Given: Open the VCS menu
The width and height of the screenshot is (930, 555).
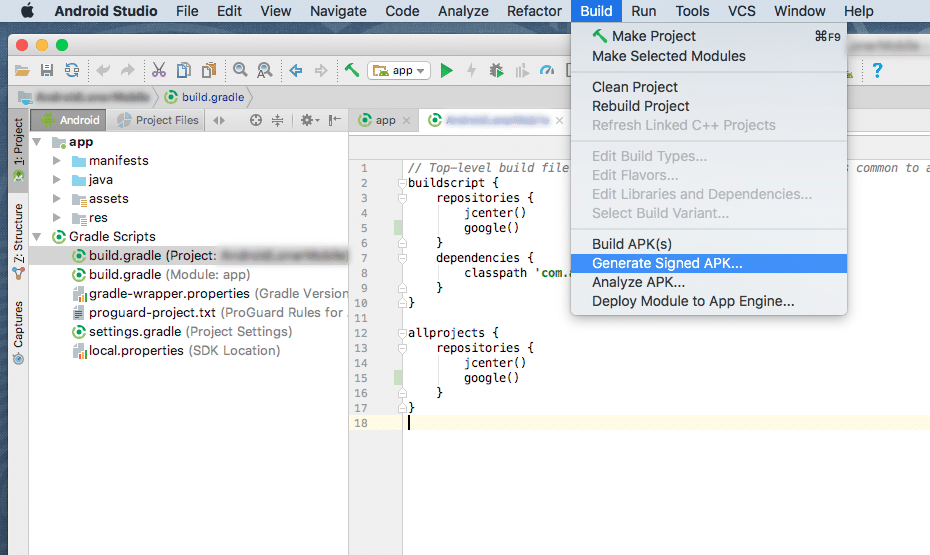Looking at the screenshot, I should [741, 11].
